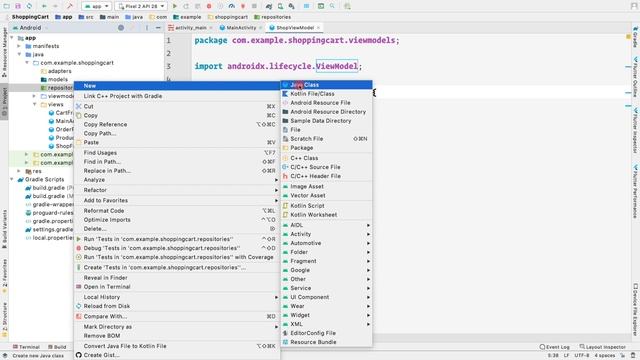Screen dimensions: 640x360
Task: Click the 4 spaces indent status item
Action: (604, 356)
